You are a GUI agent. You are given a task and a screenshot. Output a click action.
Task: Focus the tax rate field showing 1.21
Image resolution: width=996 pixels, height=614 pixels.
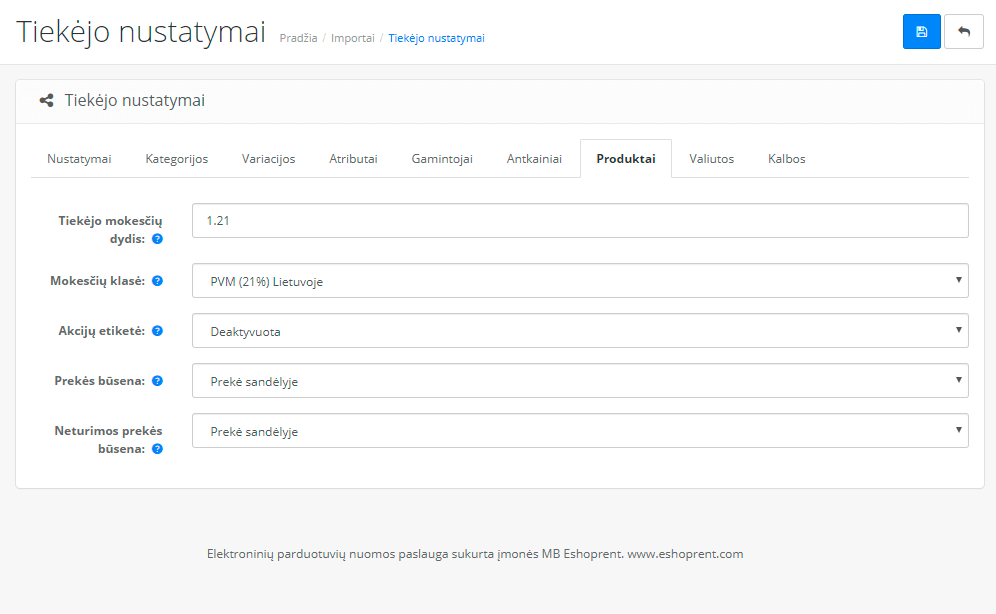tap(580, 220)
